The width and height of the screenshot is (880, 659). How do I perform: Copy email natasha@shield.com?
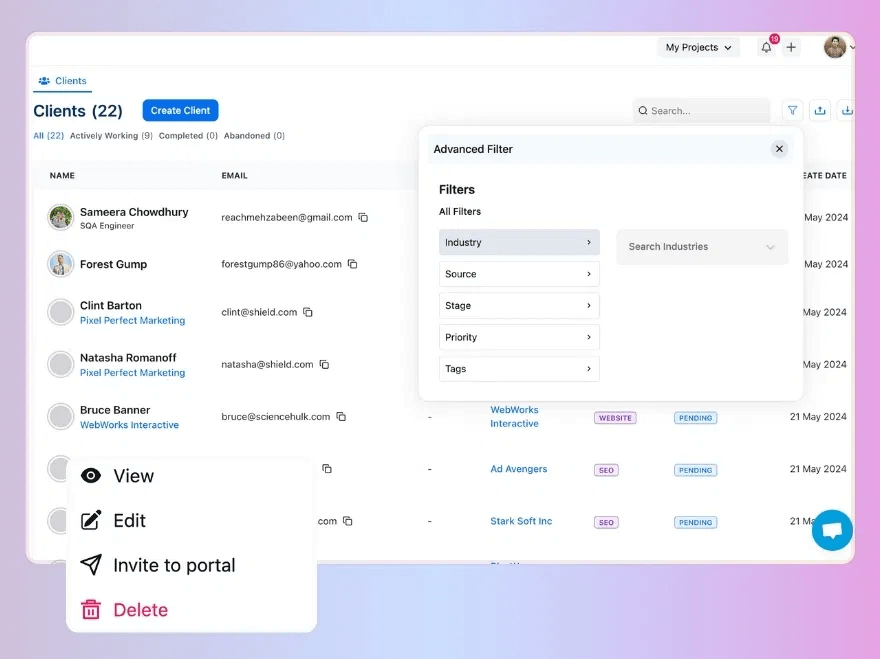[324, 364]
